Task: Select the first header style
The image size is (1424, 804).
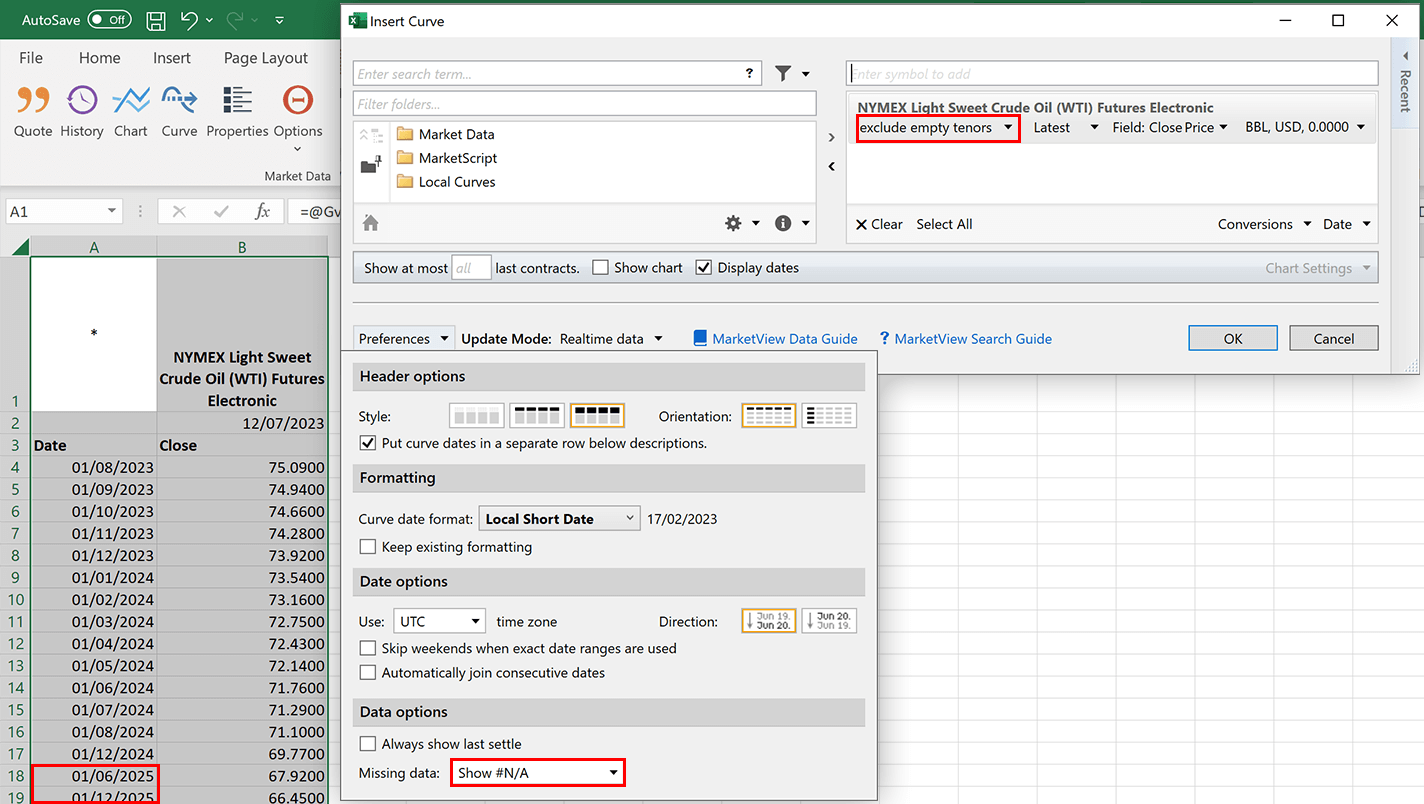Action: pos(477,415)
